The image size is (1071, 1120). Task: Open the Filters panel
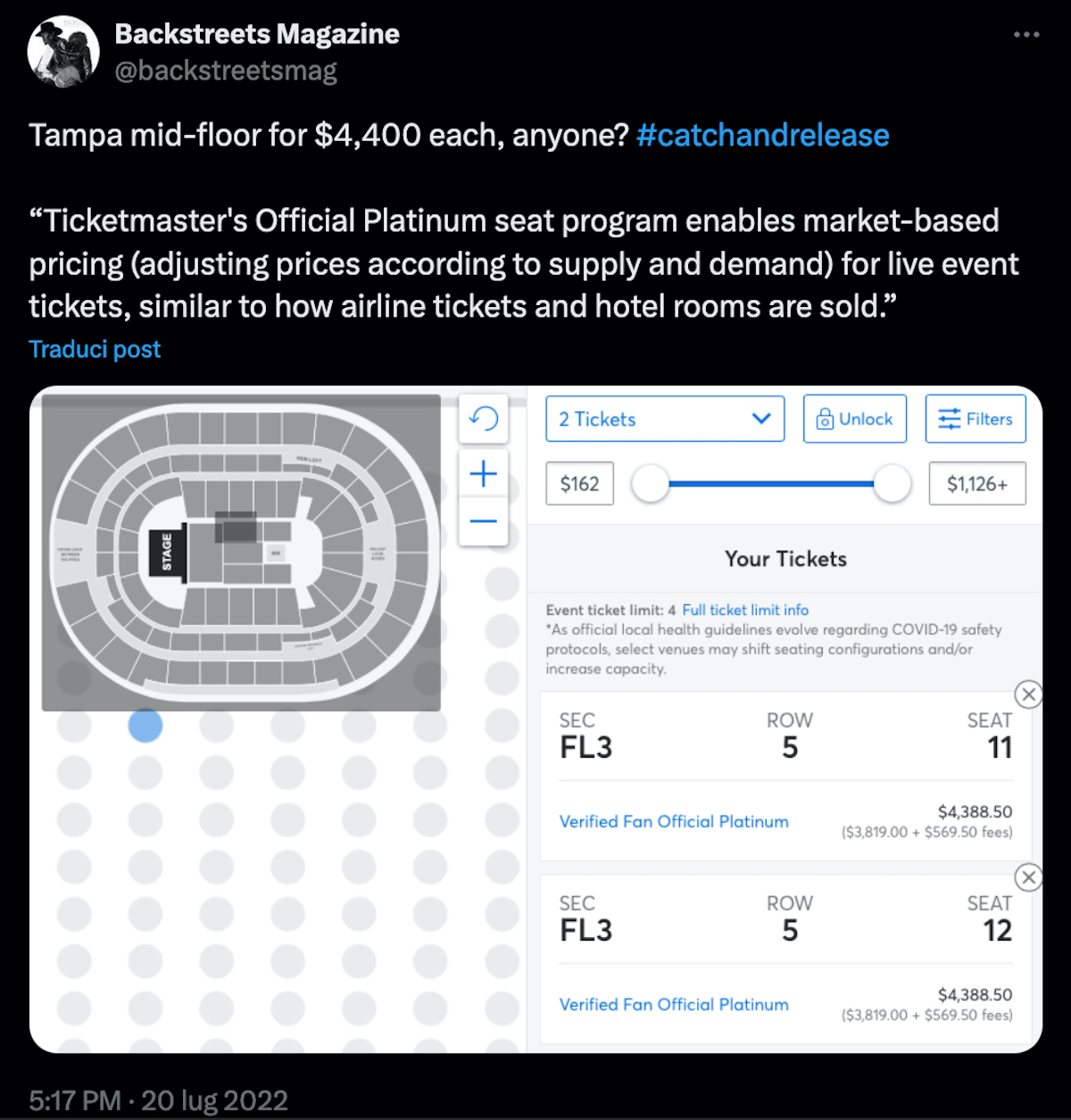pyautogui.click(x=975, y=419)
